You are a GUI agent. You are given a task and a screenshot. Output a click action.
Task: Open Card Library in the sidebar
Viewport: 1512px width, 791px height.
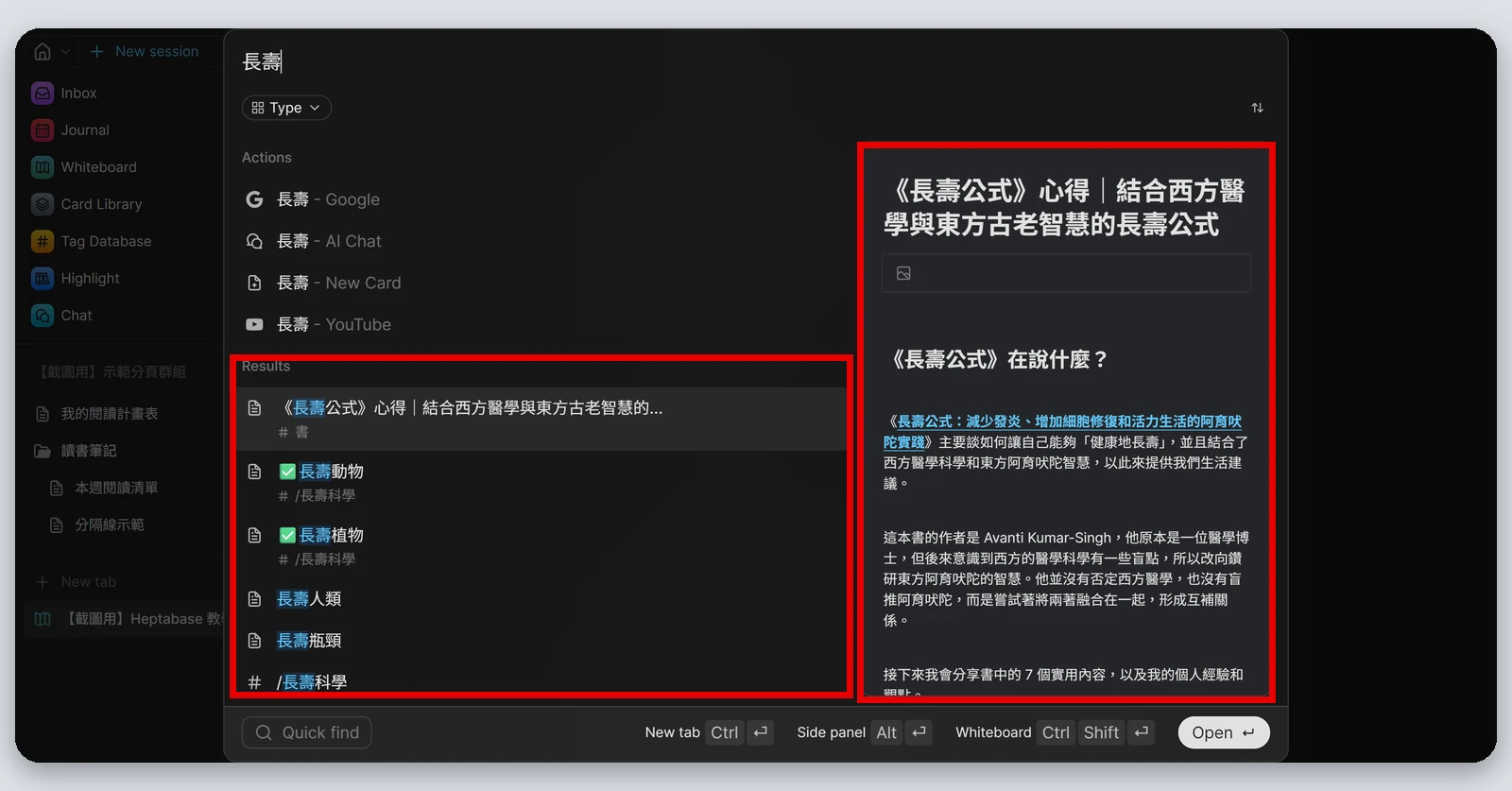click(x=101, y=203)
